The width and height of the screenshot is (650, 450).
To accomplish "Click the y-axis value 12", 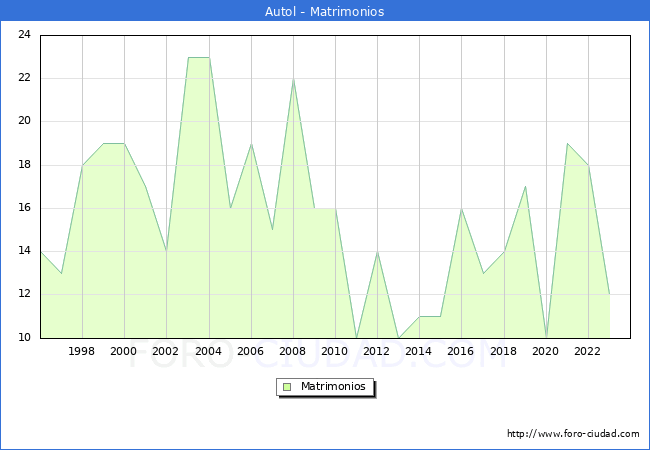I will click(x=25, y=294).
